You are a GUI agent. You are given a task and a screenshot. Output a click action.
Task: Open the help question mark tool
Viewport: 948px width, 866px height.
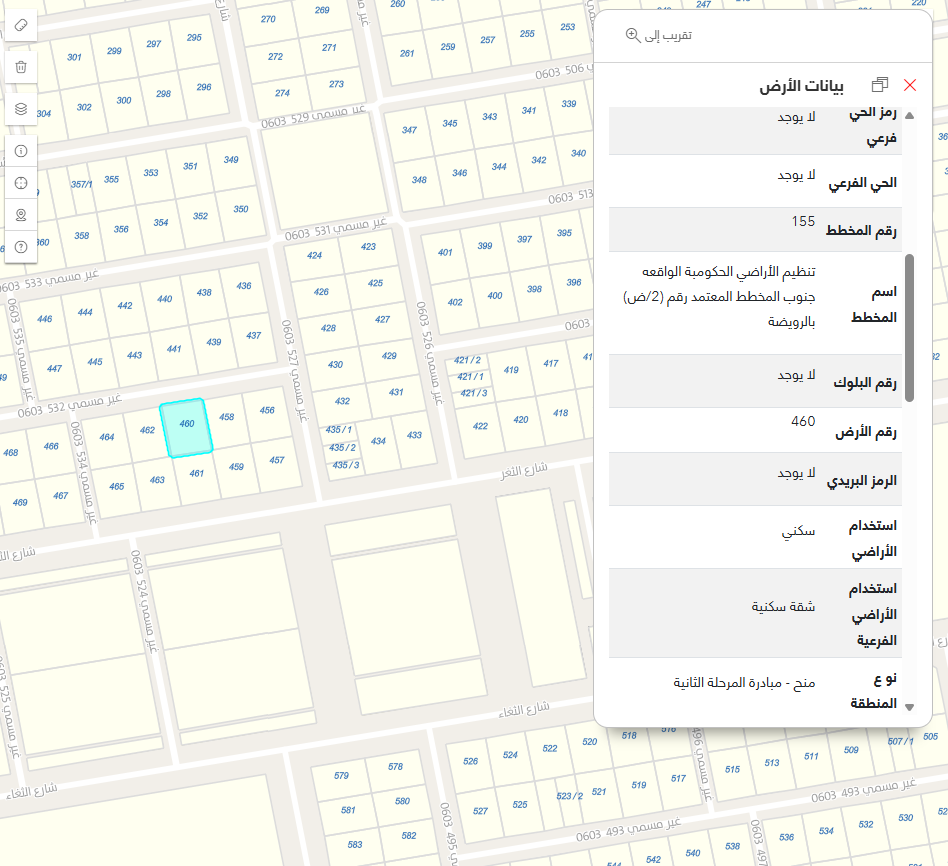21,247
